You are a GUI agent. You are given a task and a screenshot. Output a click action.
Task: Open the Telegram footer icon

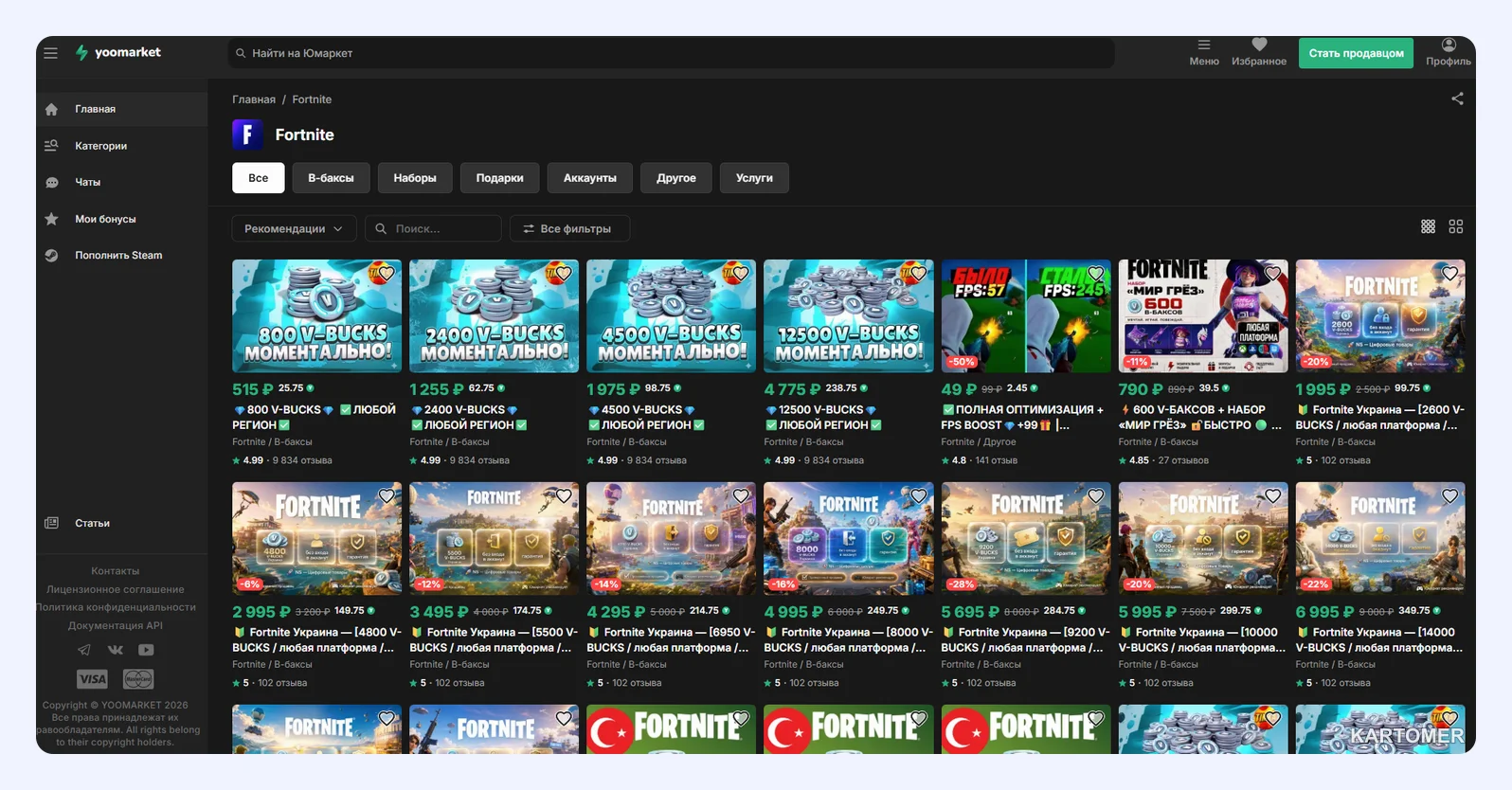[x=84, y=650]
